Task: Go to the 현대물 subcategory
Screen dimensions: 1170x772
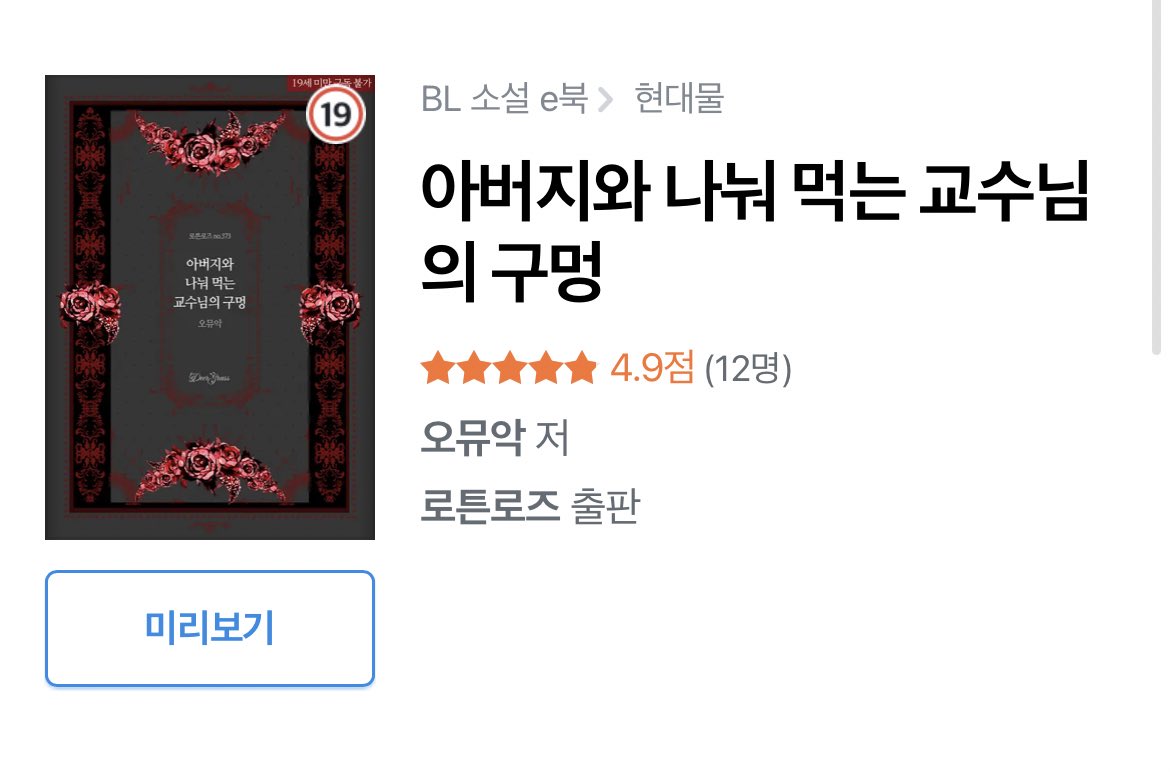Action: coord(679,98)
